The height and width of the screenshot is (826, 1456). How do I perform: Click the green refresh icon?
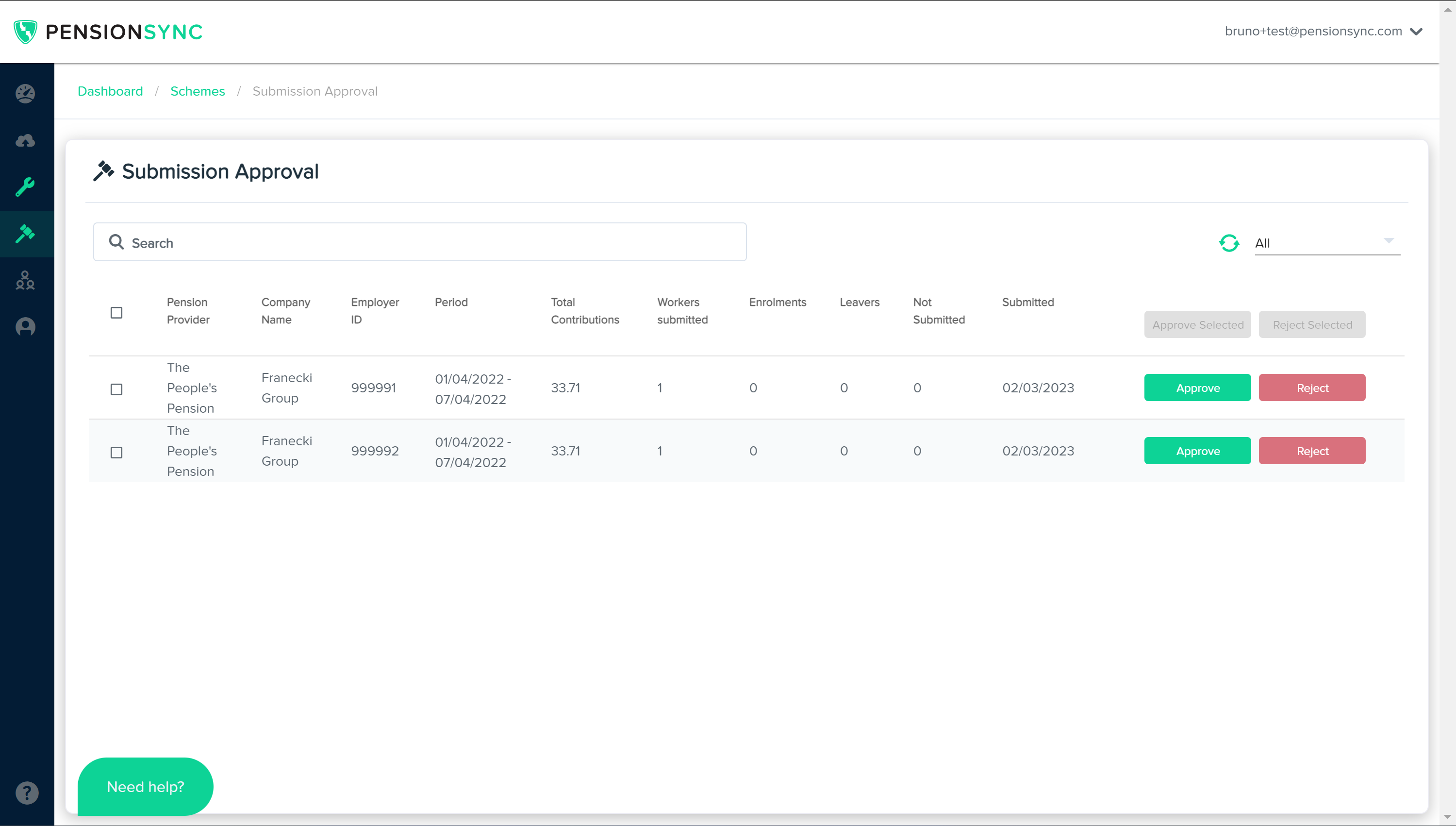point(1229,243)
